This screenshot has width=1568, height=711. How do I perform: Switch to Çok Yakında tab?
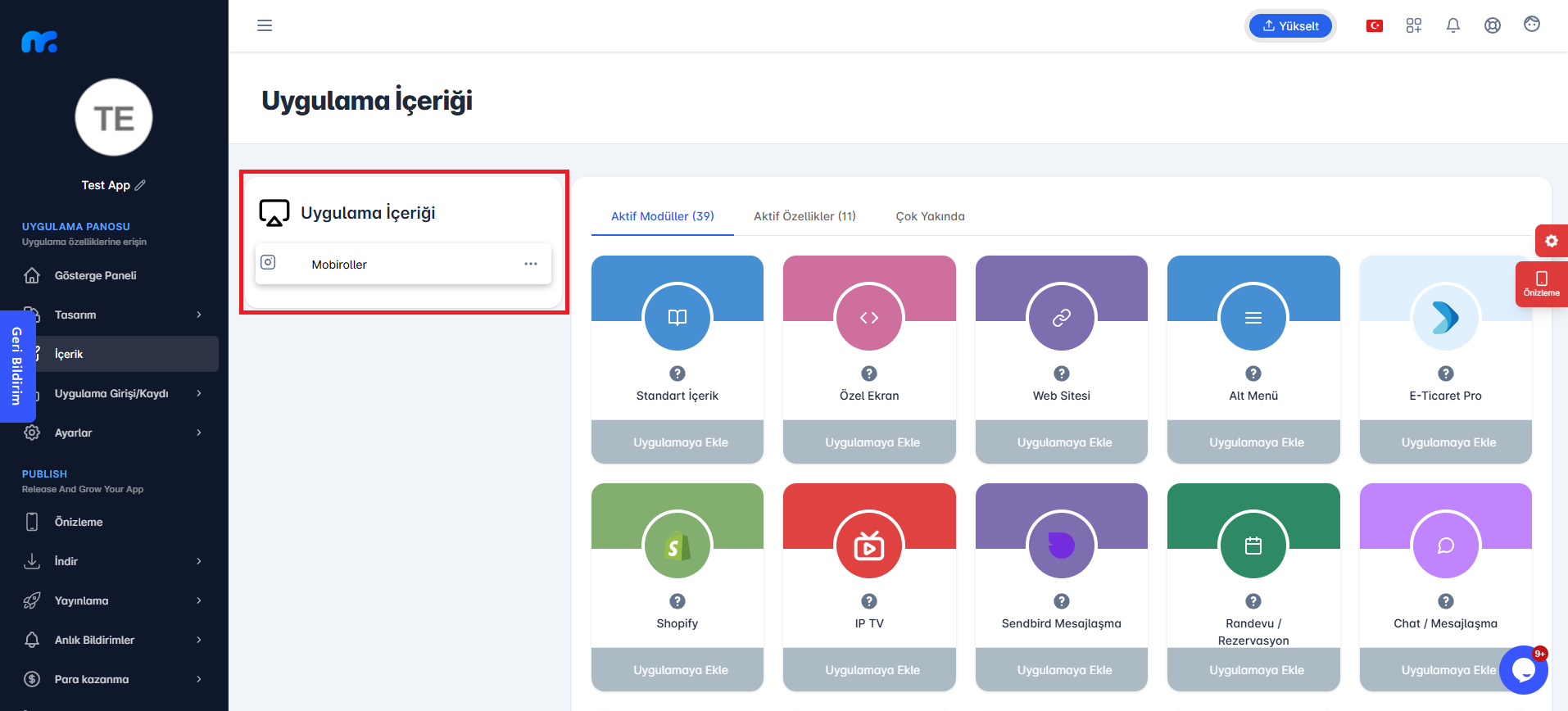click(x=930, y=216)
